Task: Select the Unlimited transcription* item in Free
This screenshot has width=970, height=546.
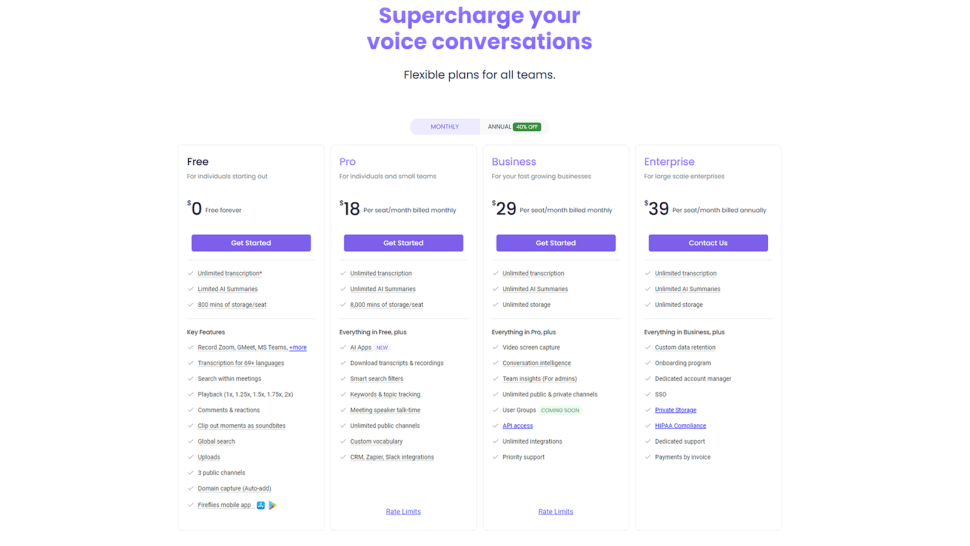Action: tap(230, 273)
